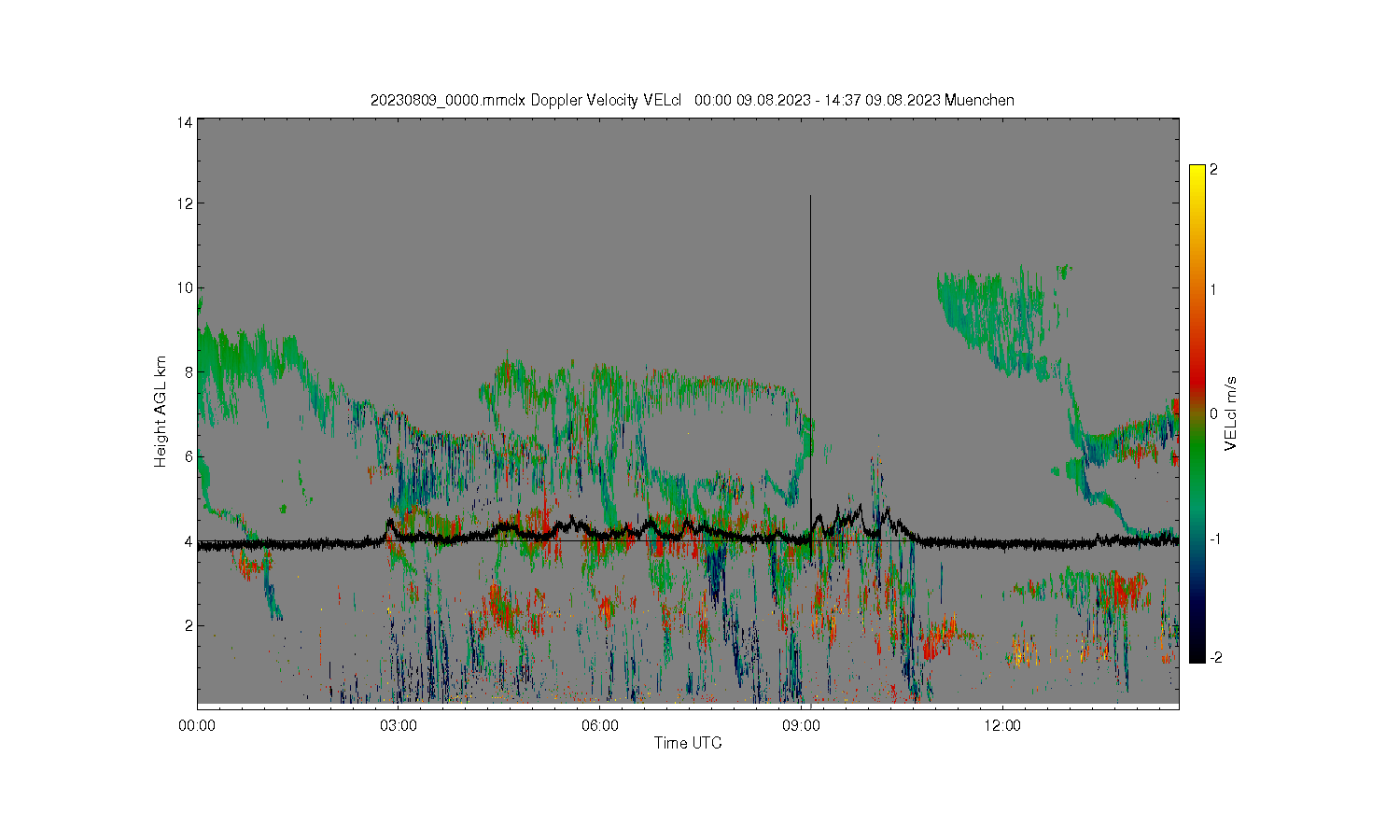Click the 09:00 time axis tick label
1400x840 pixels.
801,725
